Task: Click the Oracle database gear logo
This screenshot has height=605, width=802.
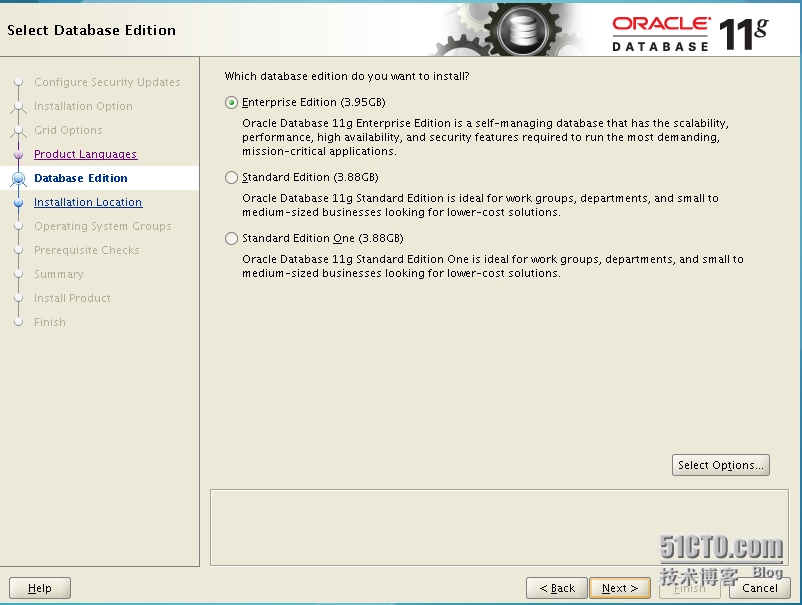Action: [x=523, y=30]
